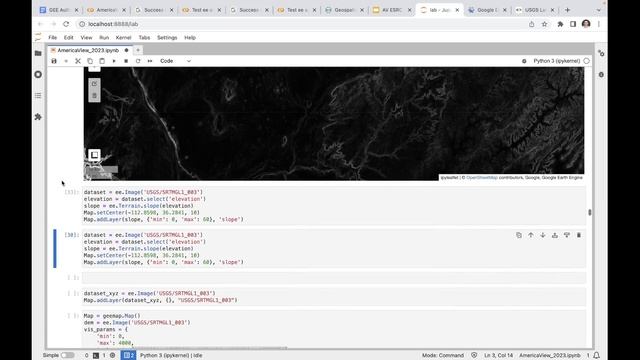Open the Run menu
The height and width of the screenshot is (360, 640).
tap(104, 38)
